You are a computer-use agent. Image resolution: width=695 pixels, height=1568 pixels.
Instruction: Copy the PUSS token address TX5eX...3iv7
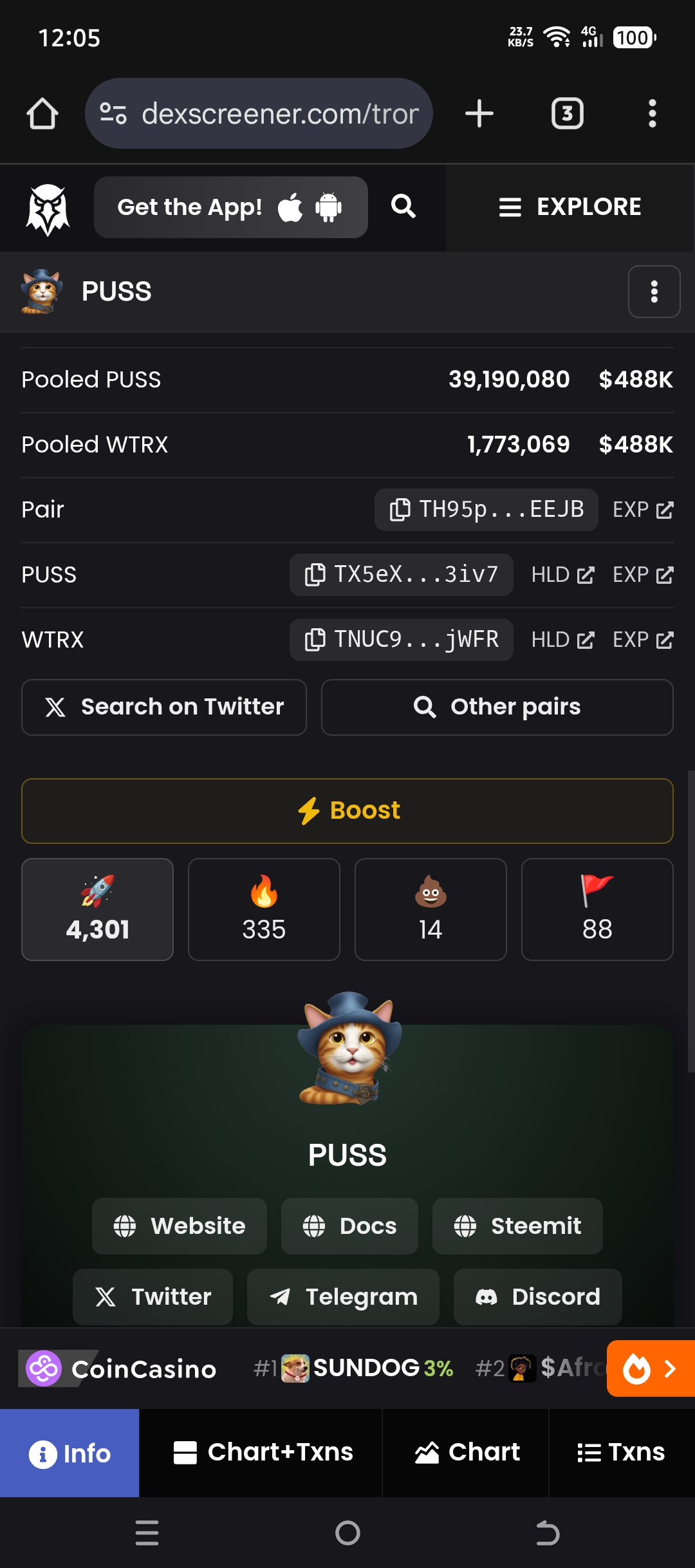pyautogui.click(x=402, y=575)
